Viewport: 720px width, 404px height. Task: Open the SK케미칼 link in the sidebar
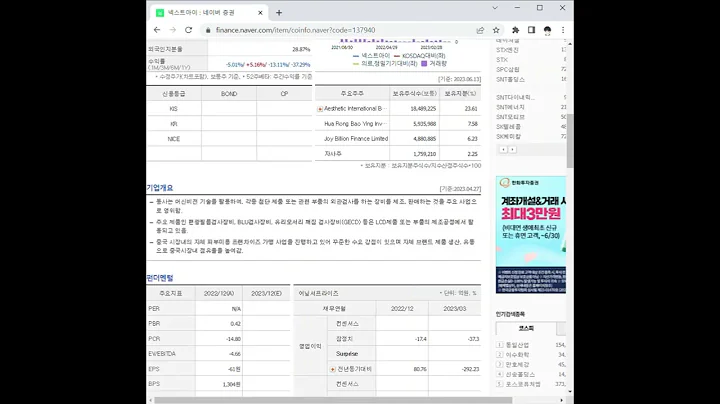[508, 136]
